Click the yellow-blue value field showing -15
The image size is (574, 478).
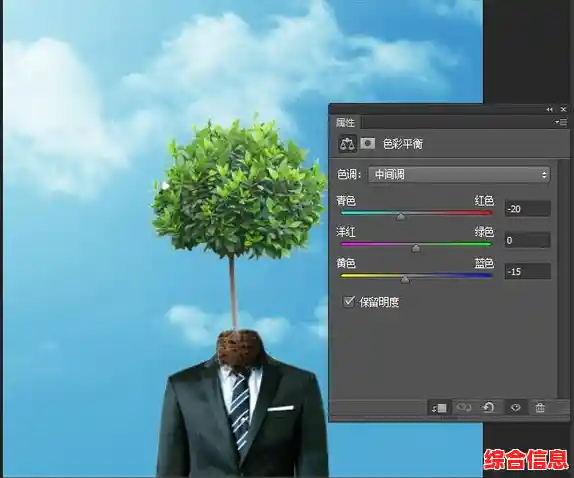click(528, 271)
